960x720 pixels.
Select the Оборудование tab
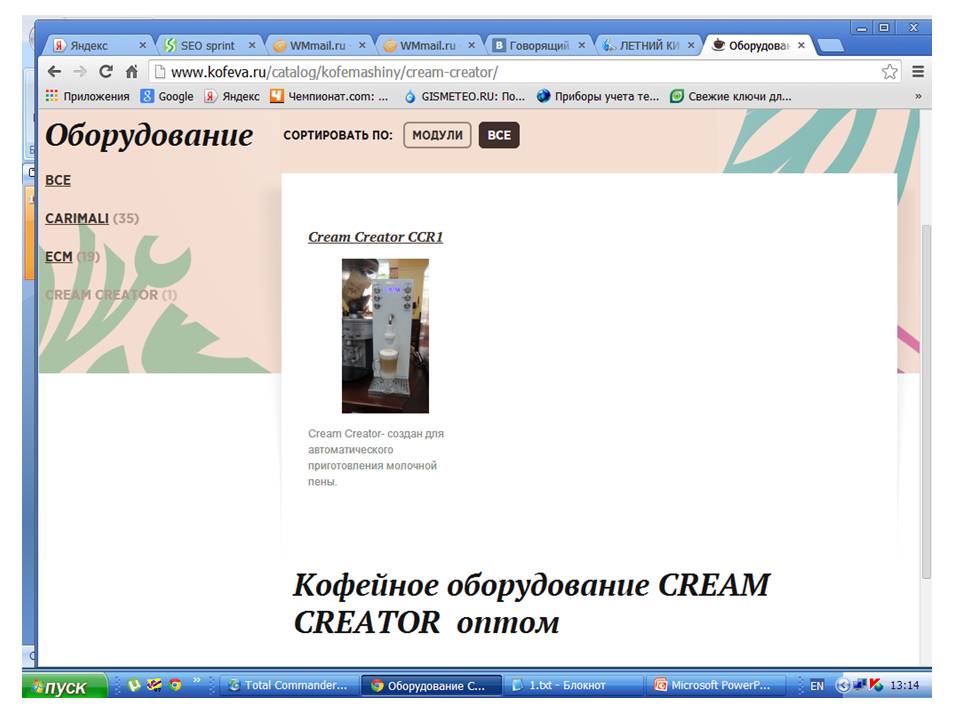[759, 45]
